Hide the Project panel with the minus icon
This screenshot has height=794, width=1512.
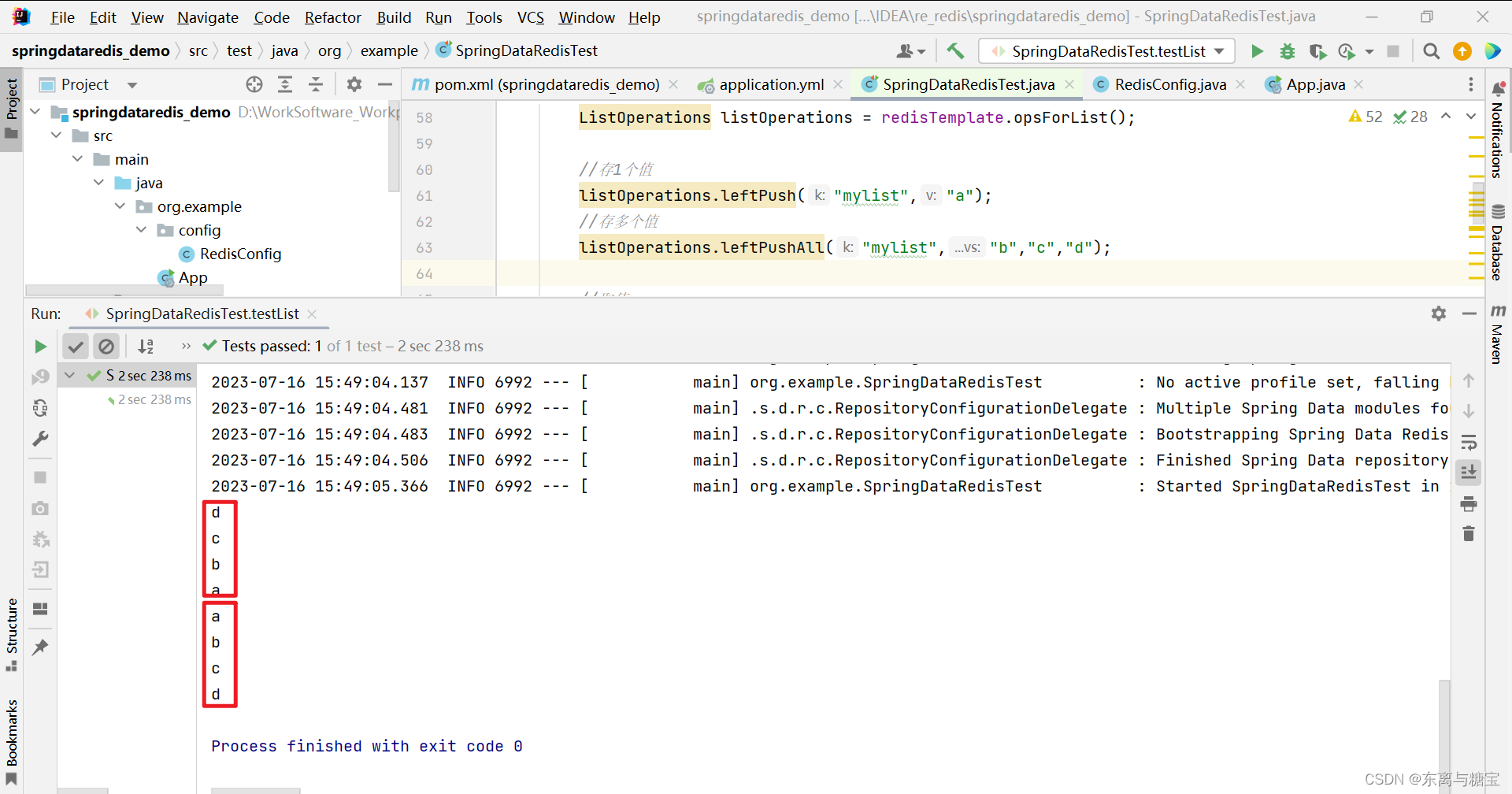385,84
